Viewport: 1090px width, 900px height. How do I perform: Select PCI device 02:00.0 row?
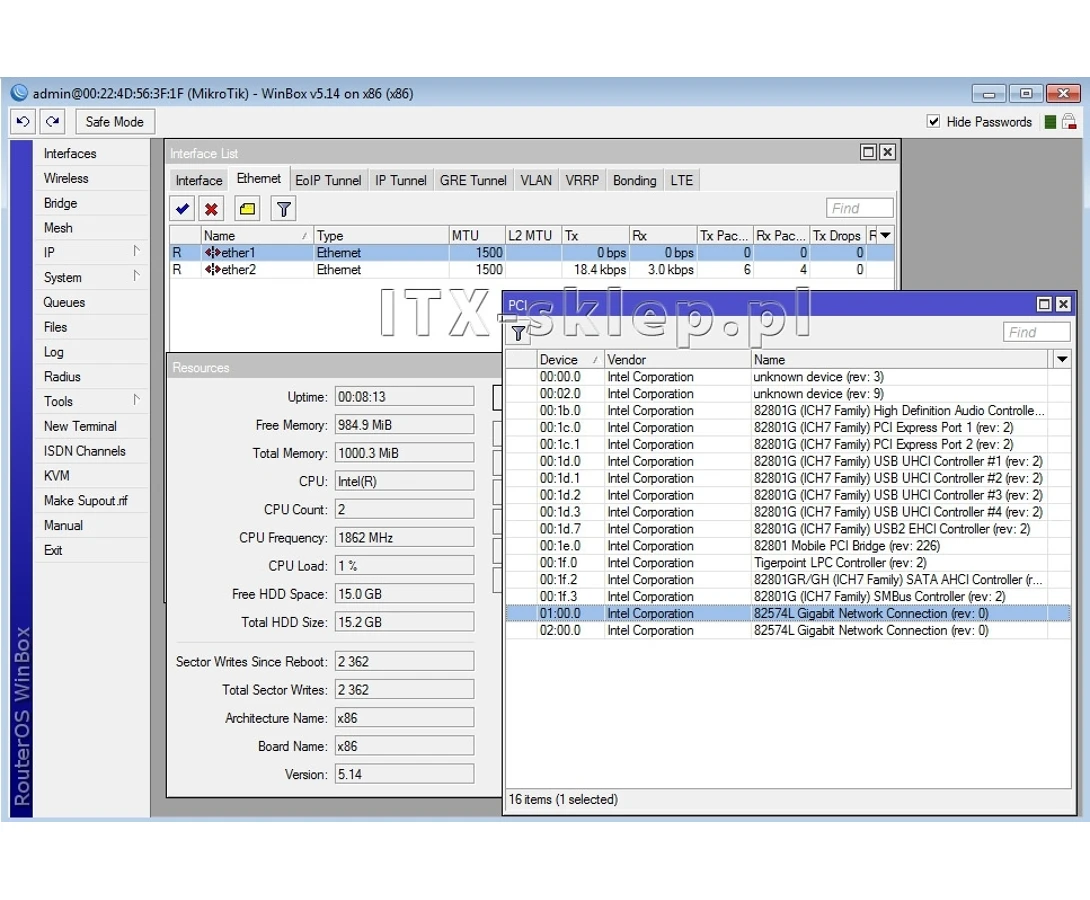pyautogui.click(x=788, y=630)
